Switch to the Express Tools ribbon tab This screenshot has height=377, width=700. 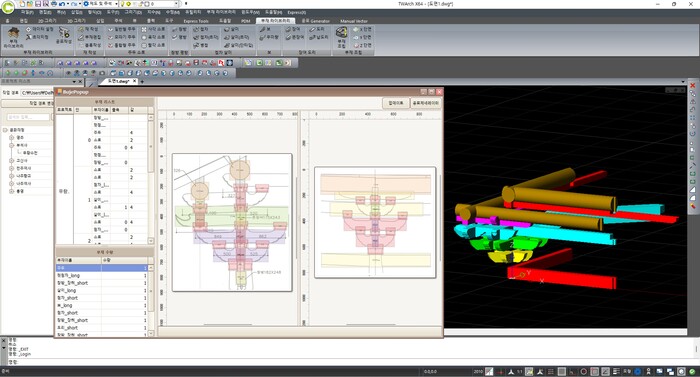point(196,21)
